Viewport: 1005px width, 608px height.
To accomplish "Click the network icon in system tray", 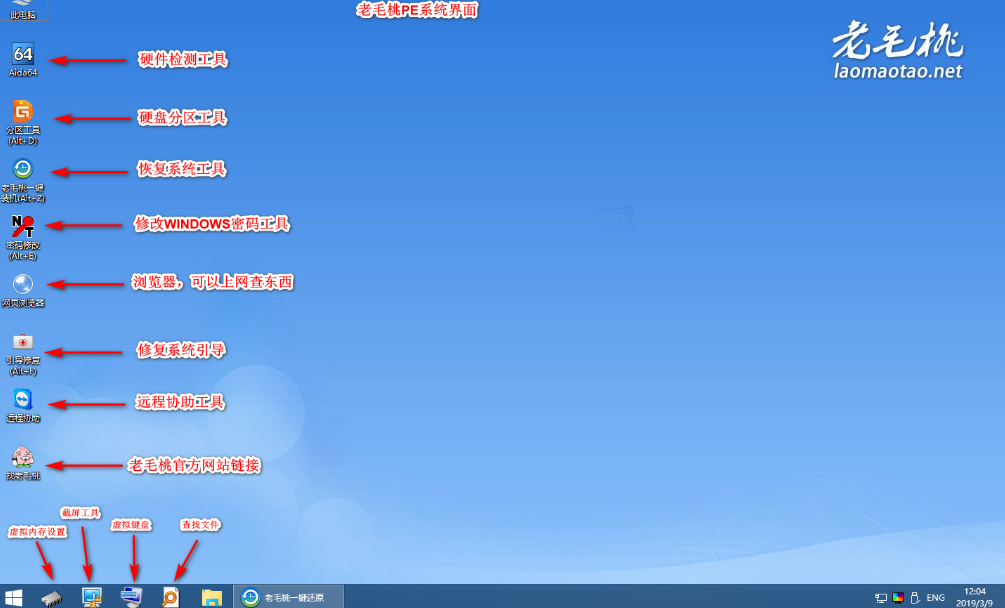I will 880,597.
